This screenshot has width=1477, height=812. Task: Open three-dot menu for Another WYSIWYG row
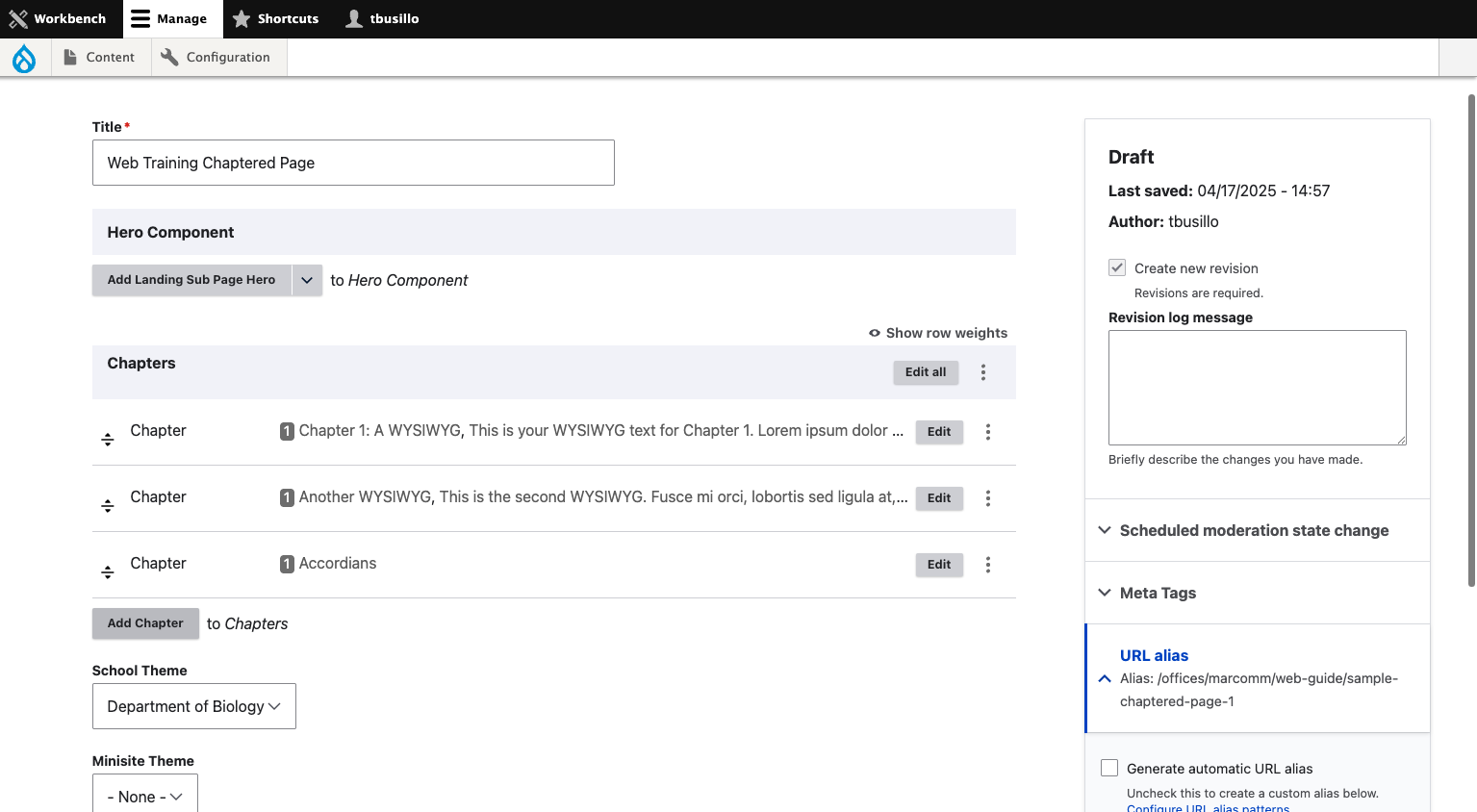tap(988, 498)
